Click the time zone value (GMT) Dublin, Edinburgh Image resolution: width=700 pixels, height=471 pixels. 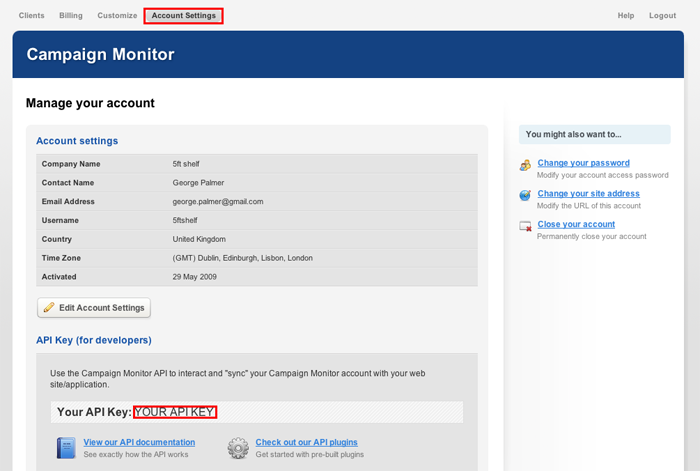click(242, 258)
